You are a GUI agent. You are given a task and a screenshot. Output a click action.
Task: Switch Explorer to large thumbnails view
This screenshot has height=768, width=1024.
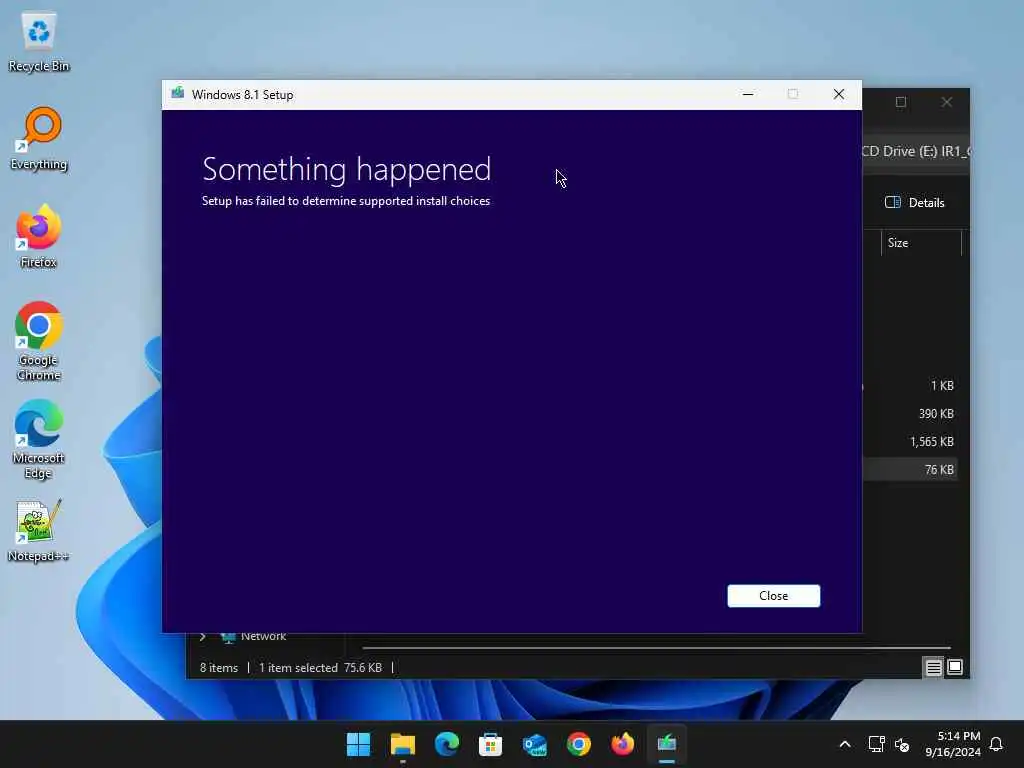(955, 667)
